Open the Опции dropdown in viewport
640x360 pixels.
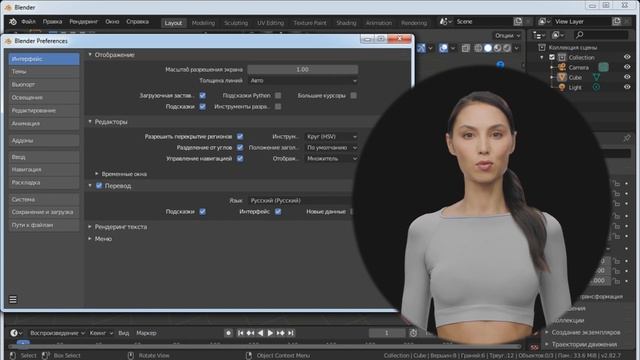coord(507,36)
